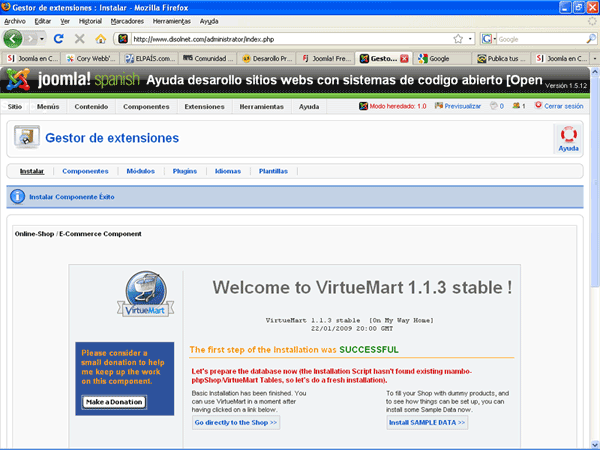Open the Contenido admin menu
Image resolution: width=600 pixels, height=450 pixels.
tap(91, 106)
